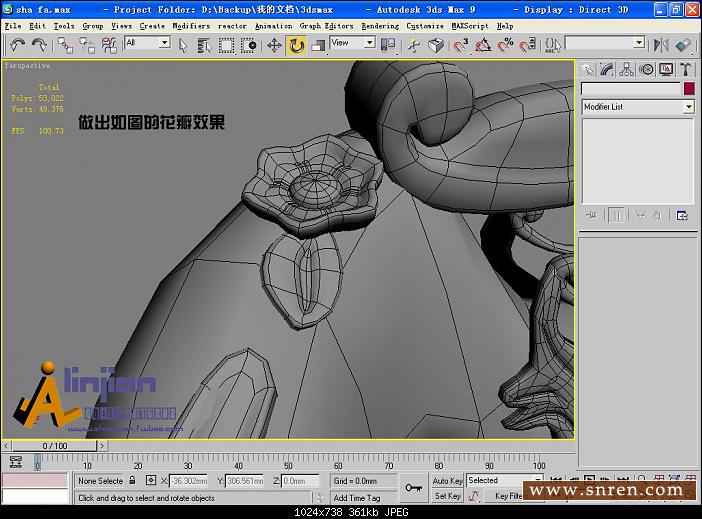This screenshot has height=519, width=702.
Task: Click the Undo arrow in the main toolbar
Action: (x=17, y=45)
